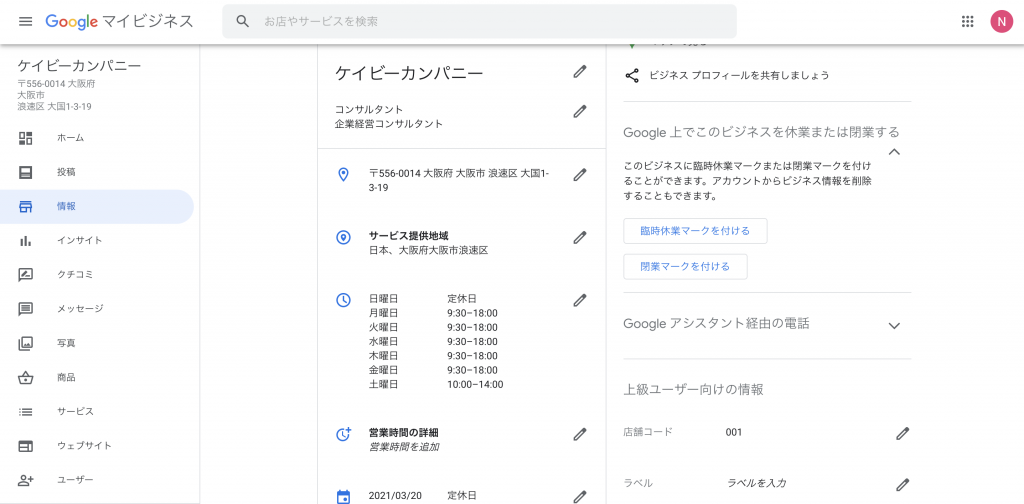
Task: Click the 店舗コード value 001
Action: [x=733, y=432]
